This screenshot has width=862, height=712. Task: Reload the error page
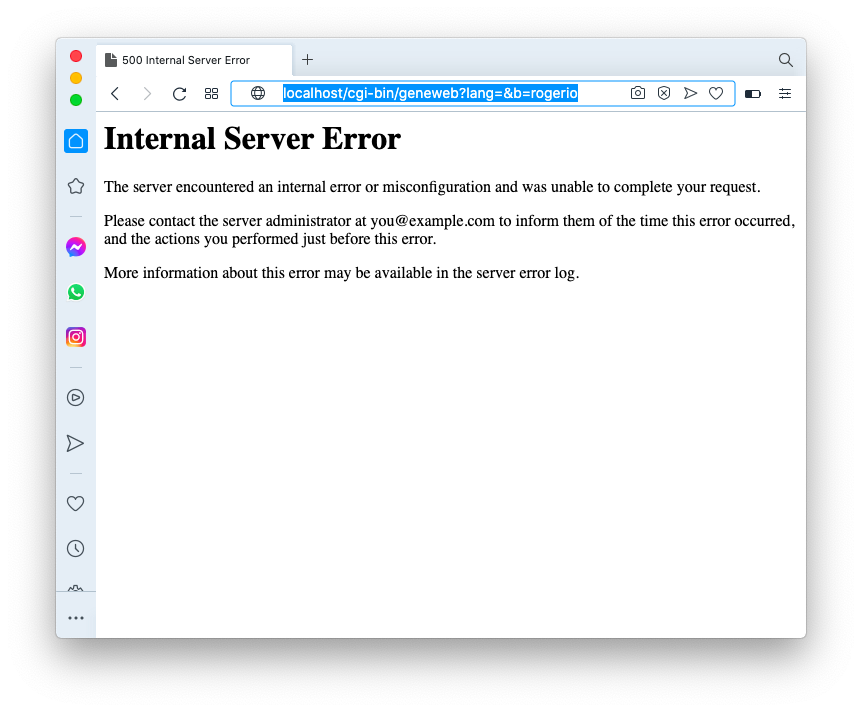179,92
